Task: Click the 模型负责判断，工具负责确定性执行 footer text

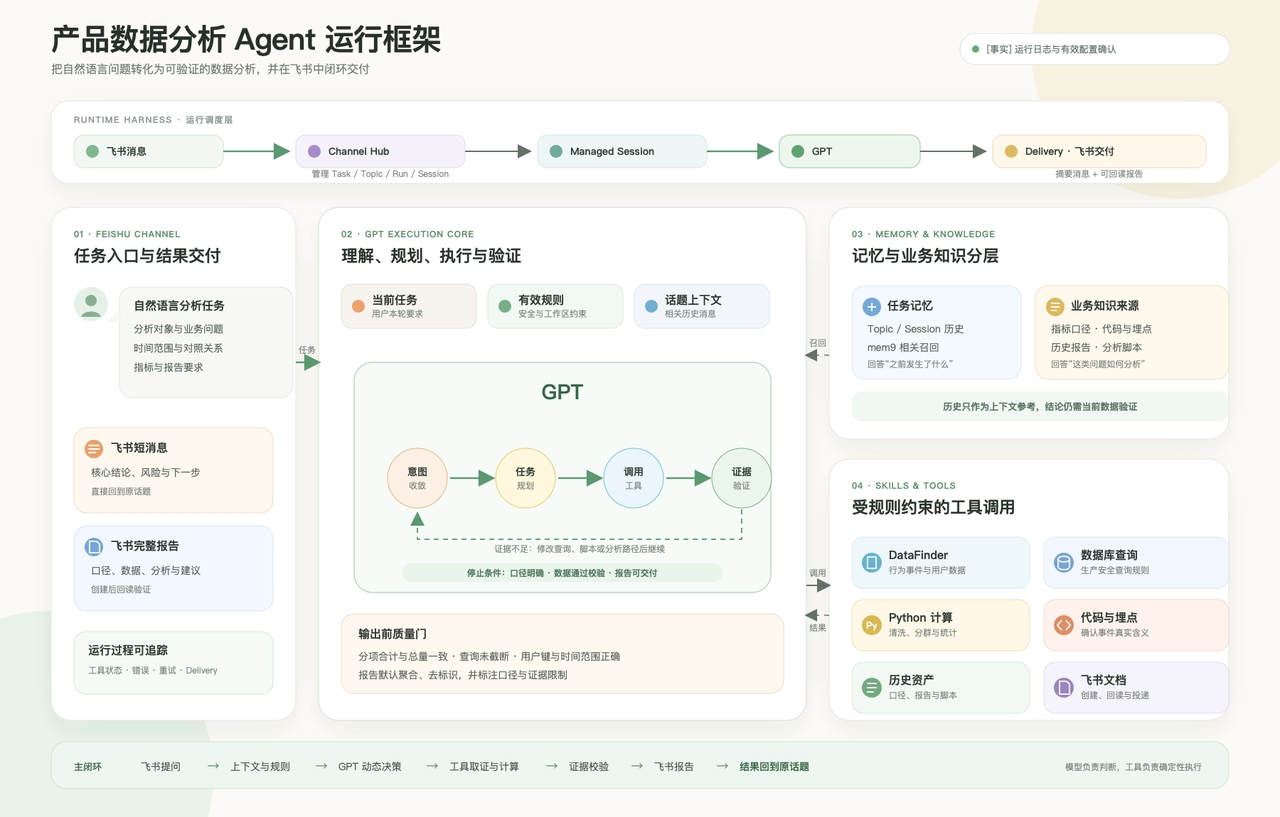Action: coord(1133,767)
